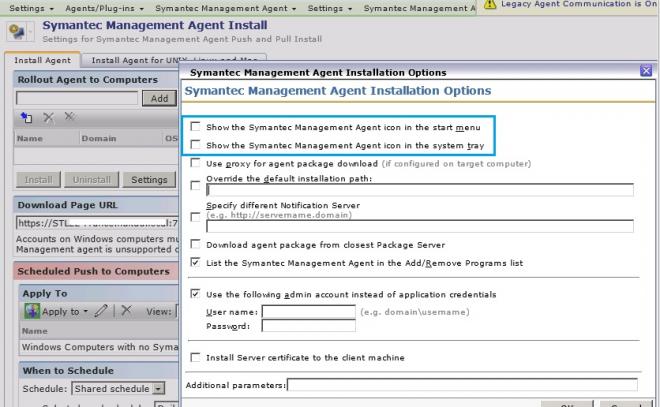
Task: Click the Notification Server address field
Action: [x=420, y=226]
